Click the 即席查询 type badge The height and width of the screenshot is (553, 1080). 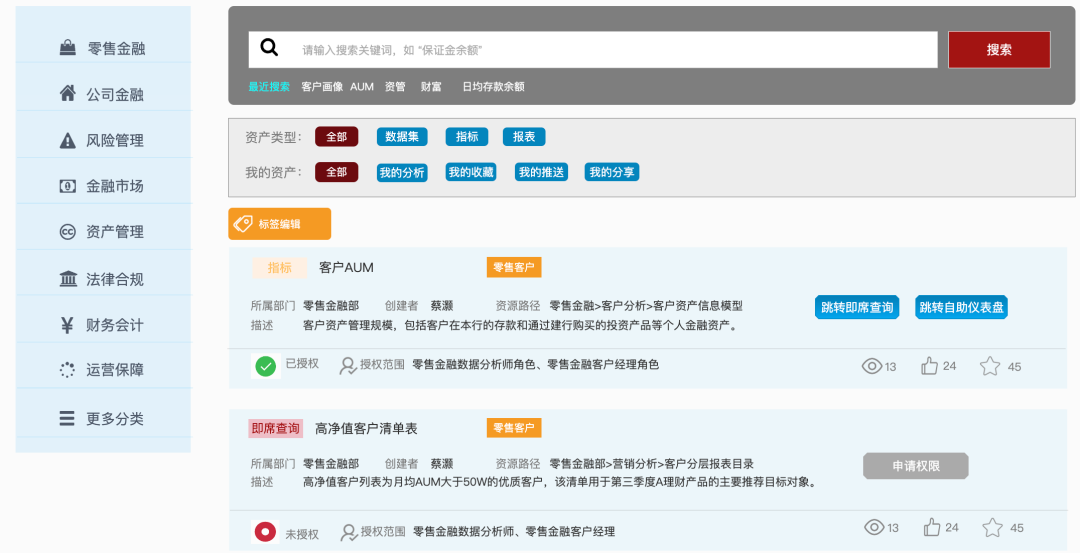click(276, 428)
